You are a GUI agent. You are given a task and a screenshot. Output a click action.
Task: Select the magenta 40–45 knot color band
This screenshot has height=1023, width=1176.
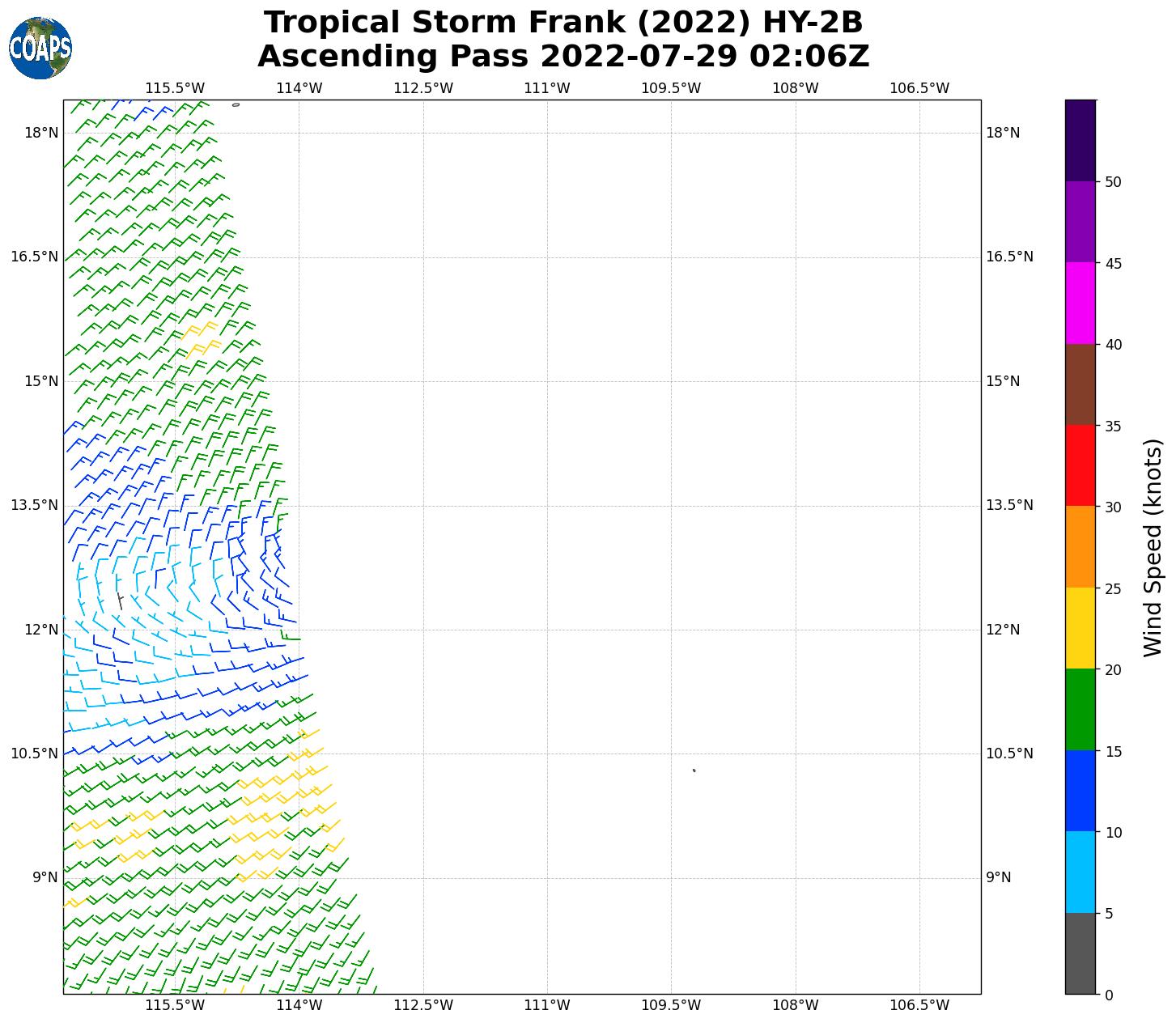pyautogui.click(x=1080, y=303)
